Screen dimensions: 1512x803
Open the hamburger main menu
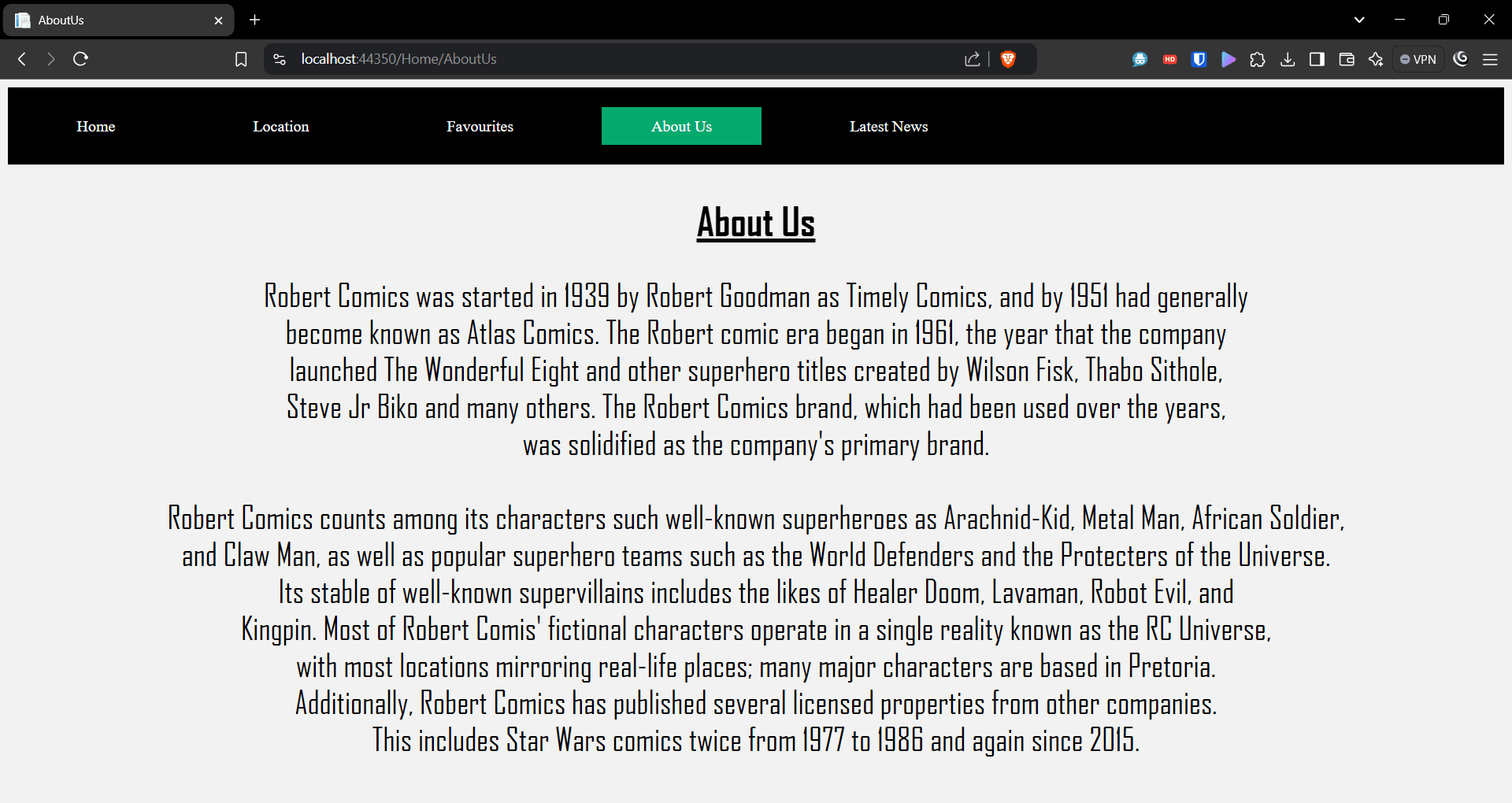click(x=1490, y=59)
